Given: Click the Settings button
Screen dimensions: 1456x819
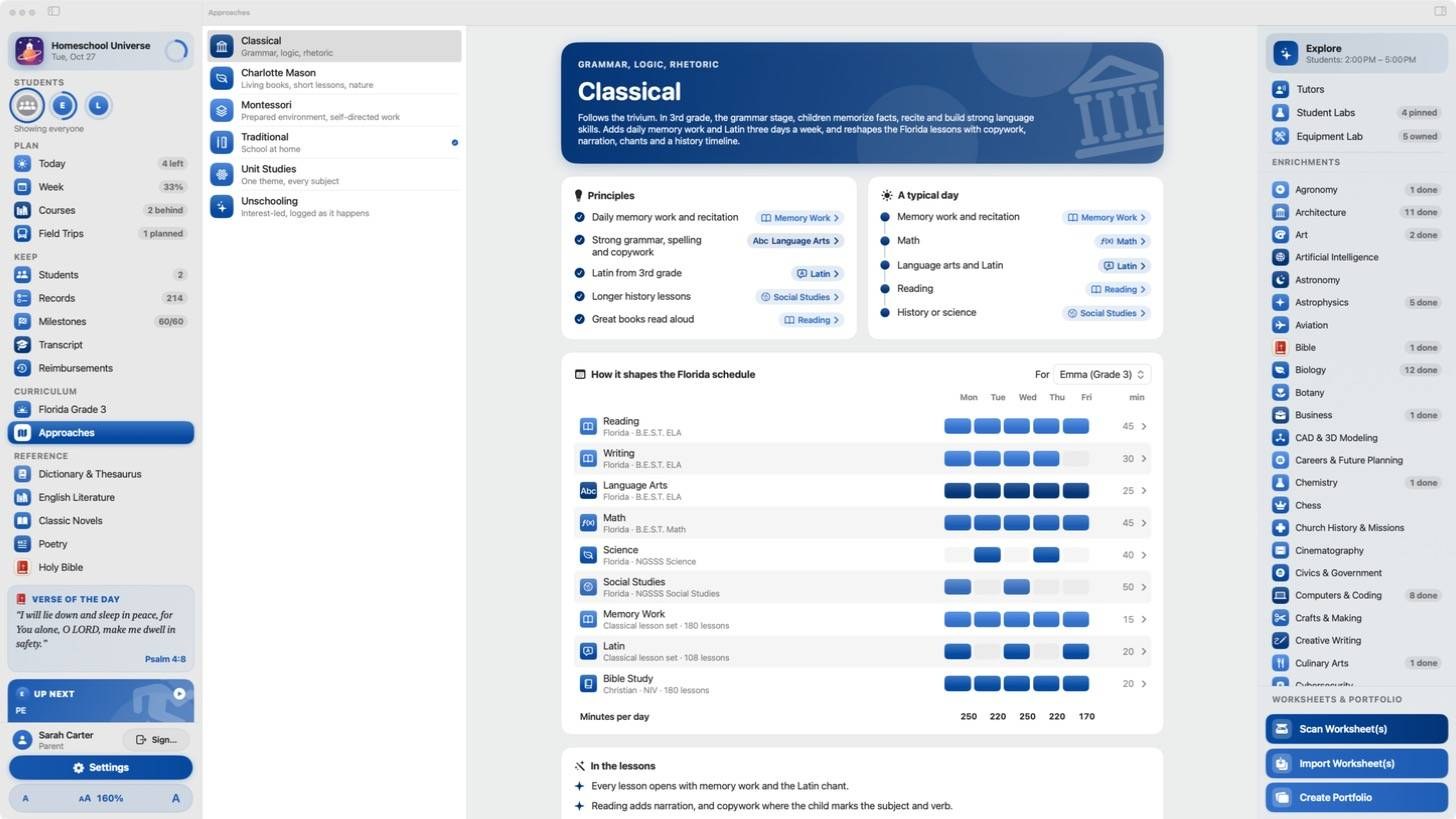Looking at the screenshot, I should [100, 768].
